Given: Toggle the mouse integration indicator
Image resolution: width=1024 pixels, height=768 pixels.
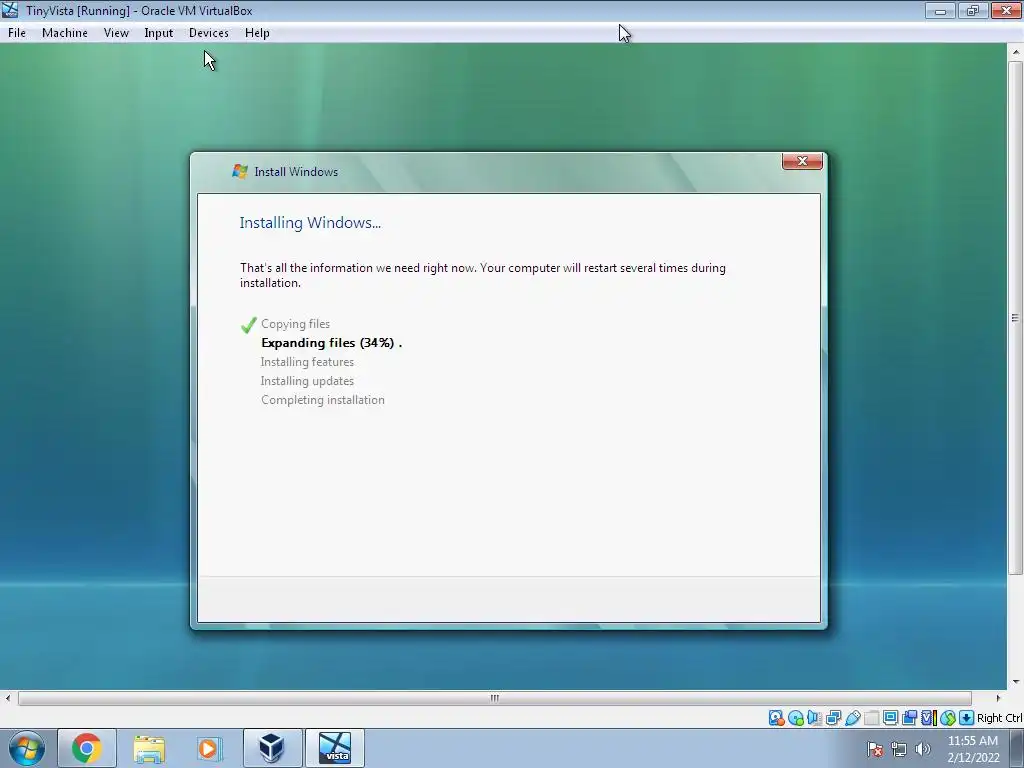Looking at the screenshot, I should pos(948,718).
